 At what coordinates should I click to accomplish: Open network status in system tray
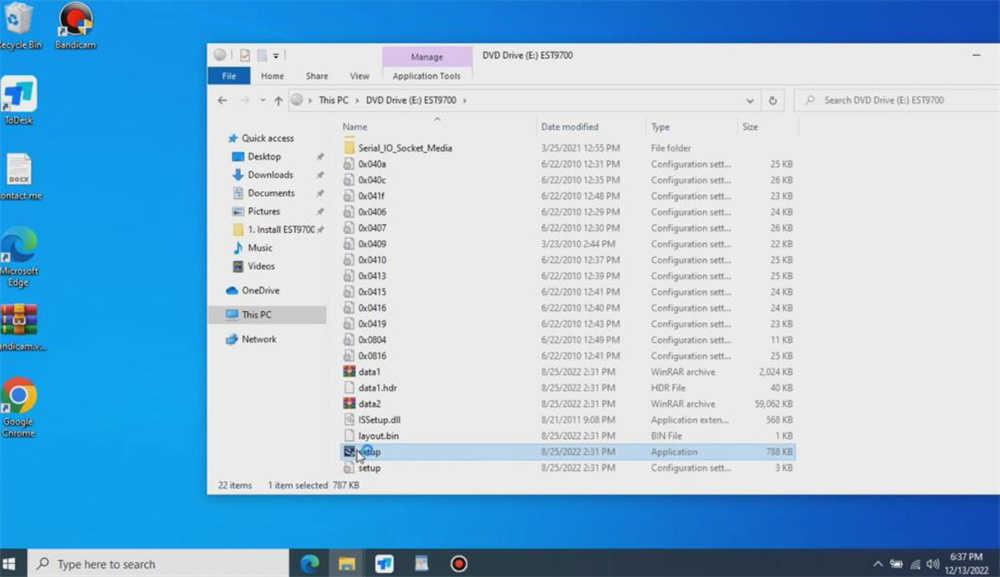[915, 564]
